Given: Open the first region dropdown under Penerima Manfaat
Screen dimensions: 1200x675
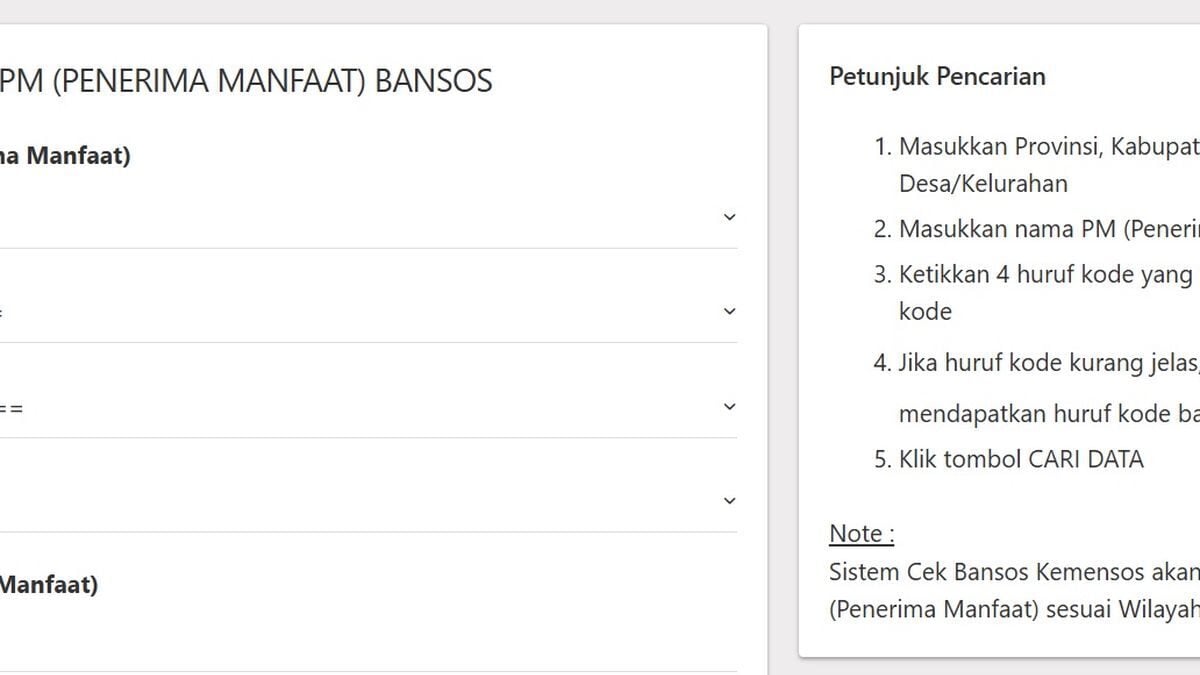Looking at the screenshot, I should [369, 217].
